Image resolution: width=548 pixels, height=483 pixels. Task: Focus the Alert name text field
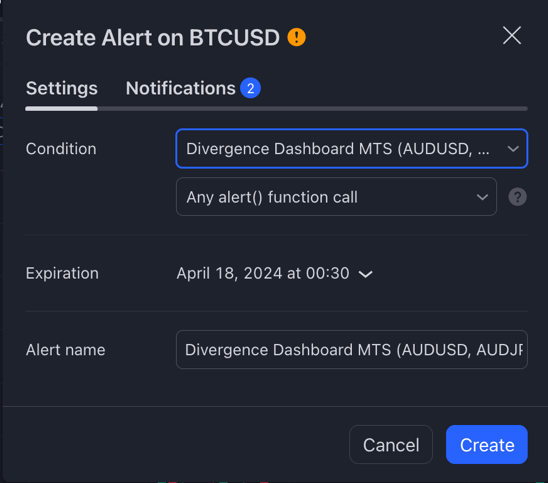(x=352, y=349)
